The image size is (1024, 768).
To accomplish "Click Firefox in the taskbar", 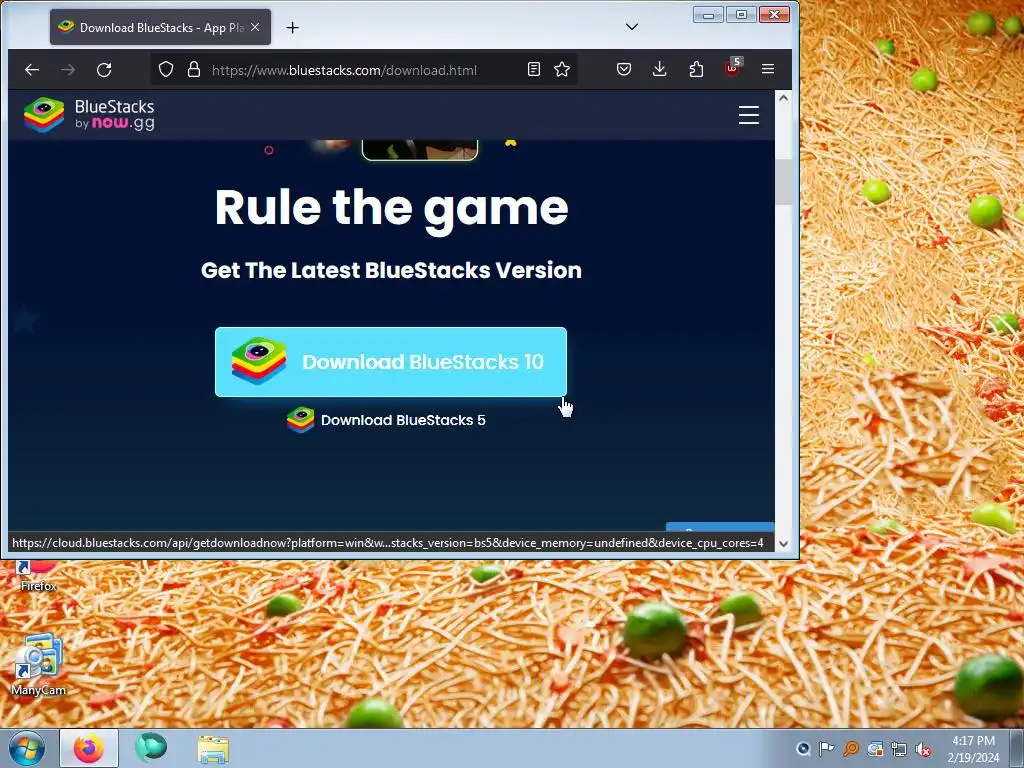I will point(89,748).
